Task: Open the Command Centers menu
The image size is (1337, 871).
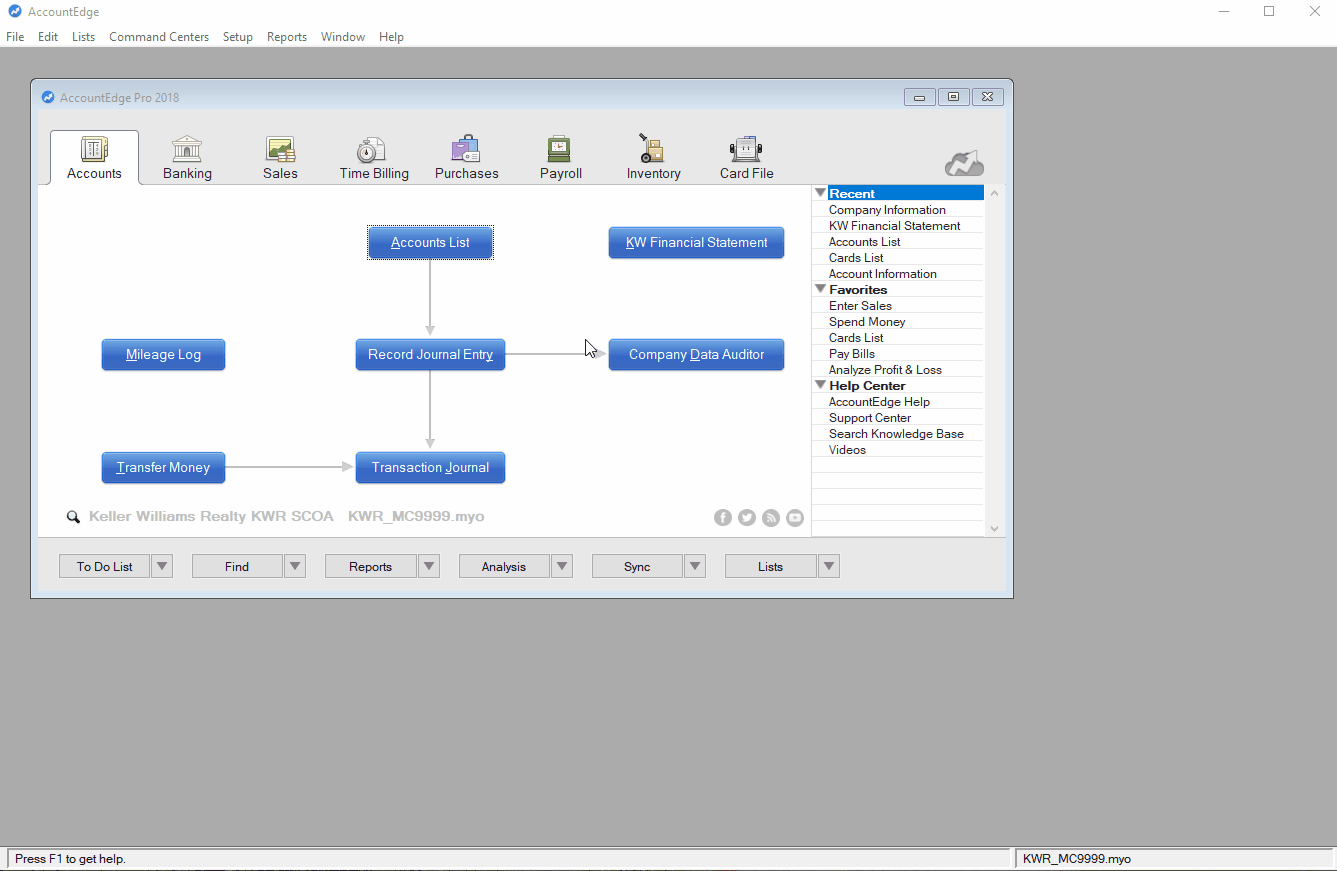Action: [x=159, y=37]
